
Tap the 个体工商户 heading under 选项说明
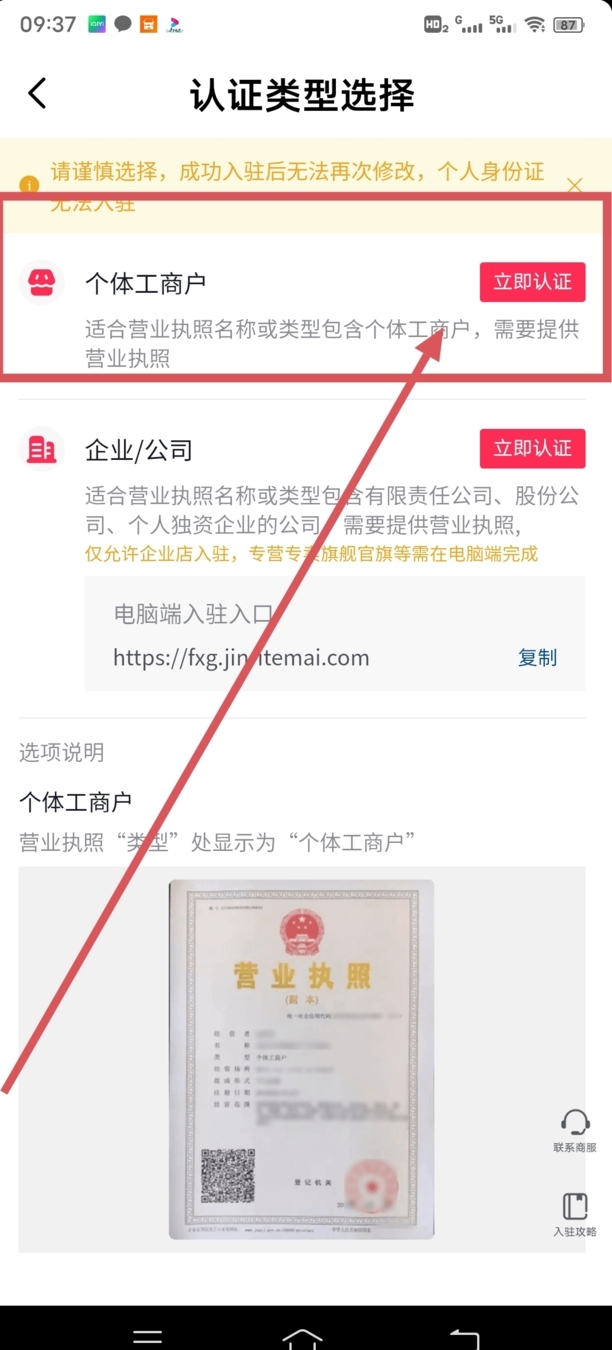(75, 802)
